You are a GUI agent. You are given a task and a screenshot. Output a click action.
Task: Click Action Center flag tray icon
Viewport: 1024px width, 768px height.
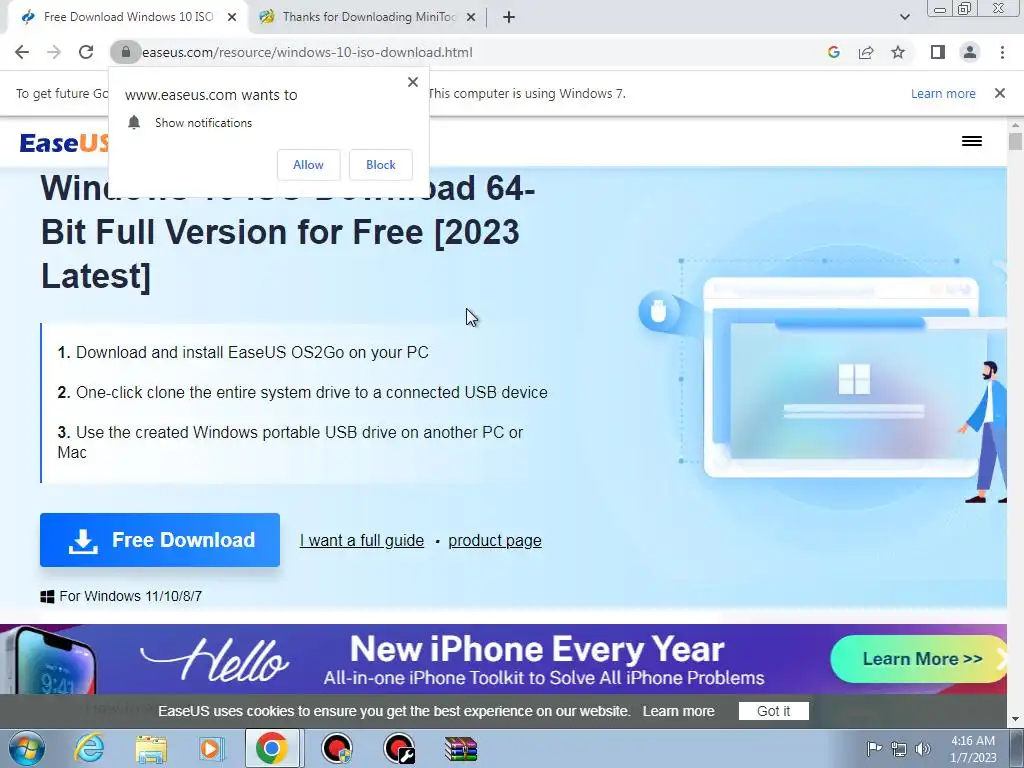point(874,748)
